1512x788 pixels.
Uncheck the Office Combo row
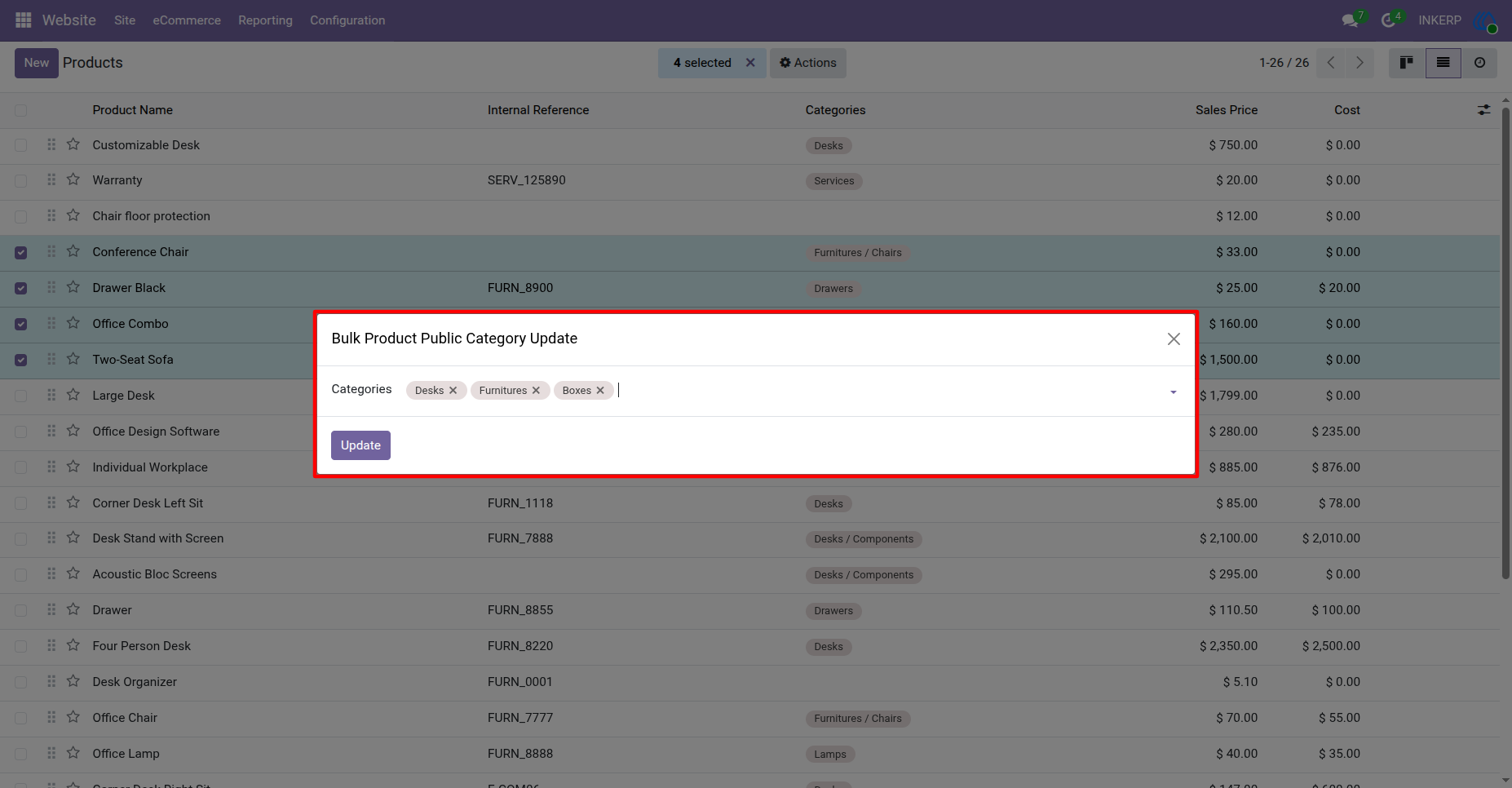[x=21, y=325]
